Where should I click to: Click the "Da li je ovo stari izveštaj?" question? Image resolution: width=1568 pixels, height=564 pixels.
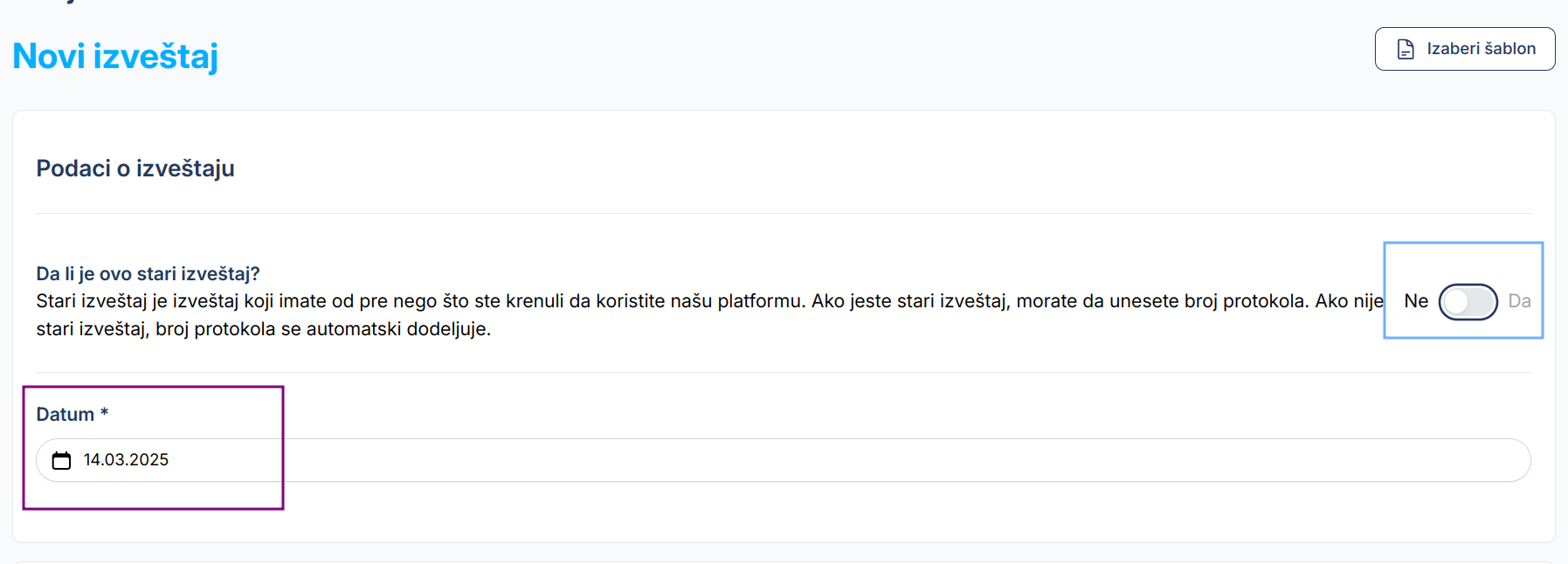pyautogui.click(x=148, y=274)
